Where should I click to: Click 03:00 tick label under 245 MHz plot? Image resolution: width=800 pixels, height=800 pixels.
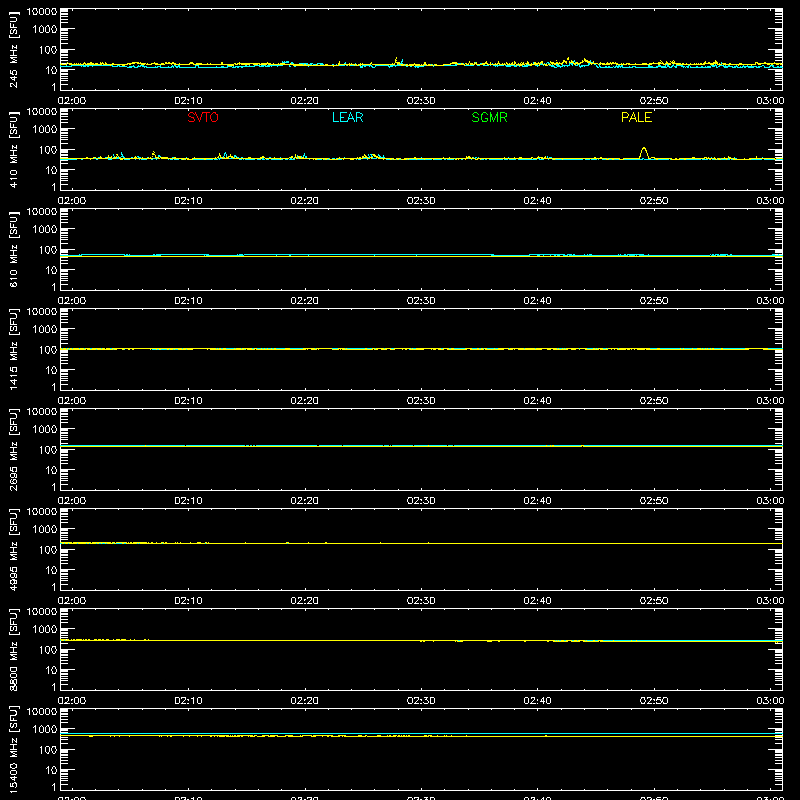pyautogui.click(x=770, y=101)
